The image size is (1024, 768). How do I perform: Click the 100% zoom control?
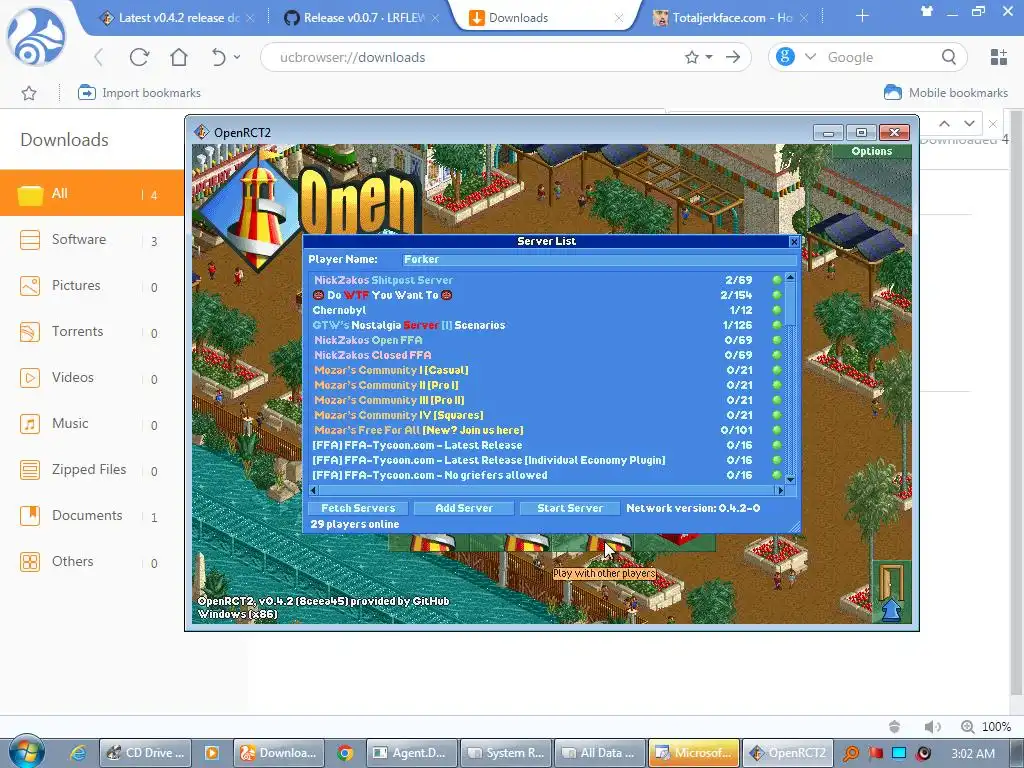986,727
